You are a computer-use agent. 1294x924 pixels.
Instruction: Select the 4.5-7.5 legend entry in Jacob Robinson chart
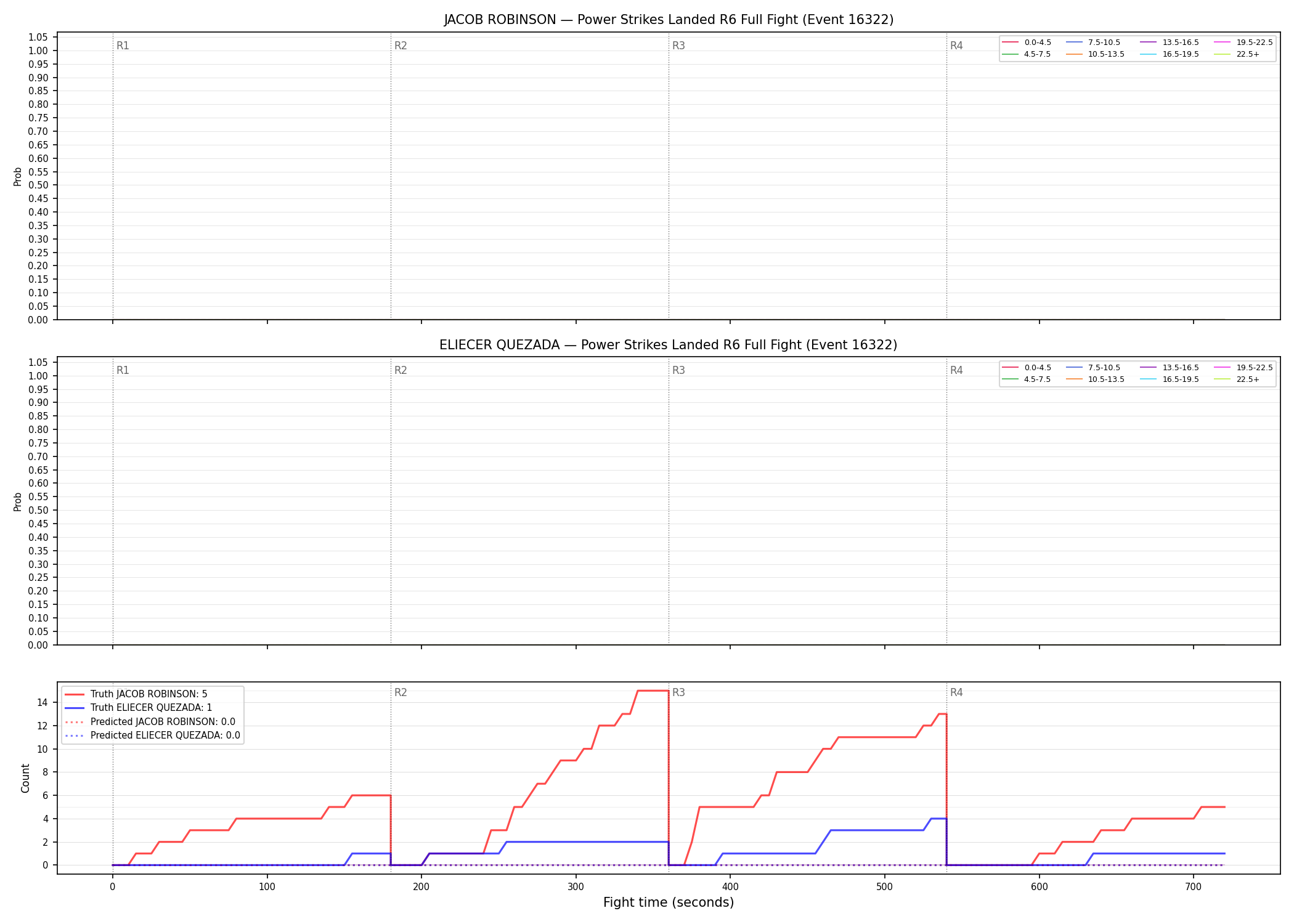click(1027, 54)
